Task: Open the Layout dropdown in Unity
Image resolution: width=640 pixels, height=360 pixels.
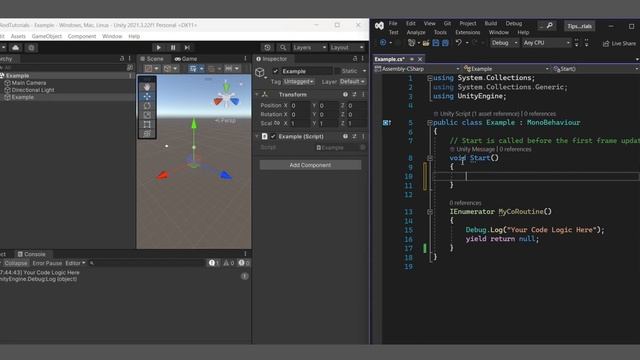Action: pyautogui.click(x=347, y=48)
